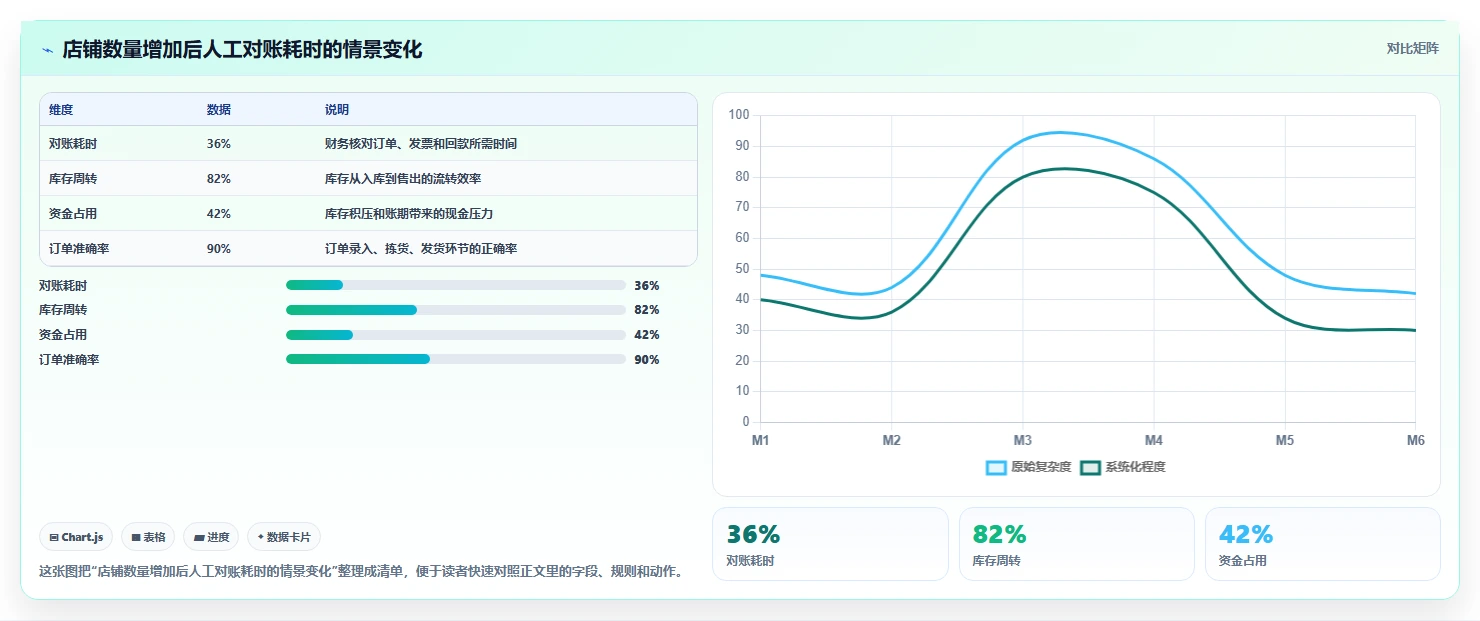Click the caption text beginning 这张图把
Viewport: 1480px width, 621px height.
tap(361, 572)
